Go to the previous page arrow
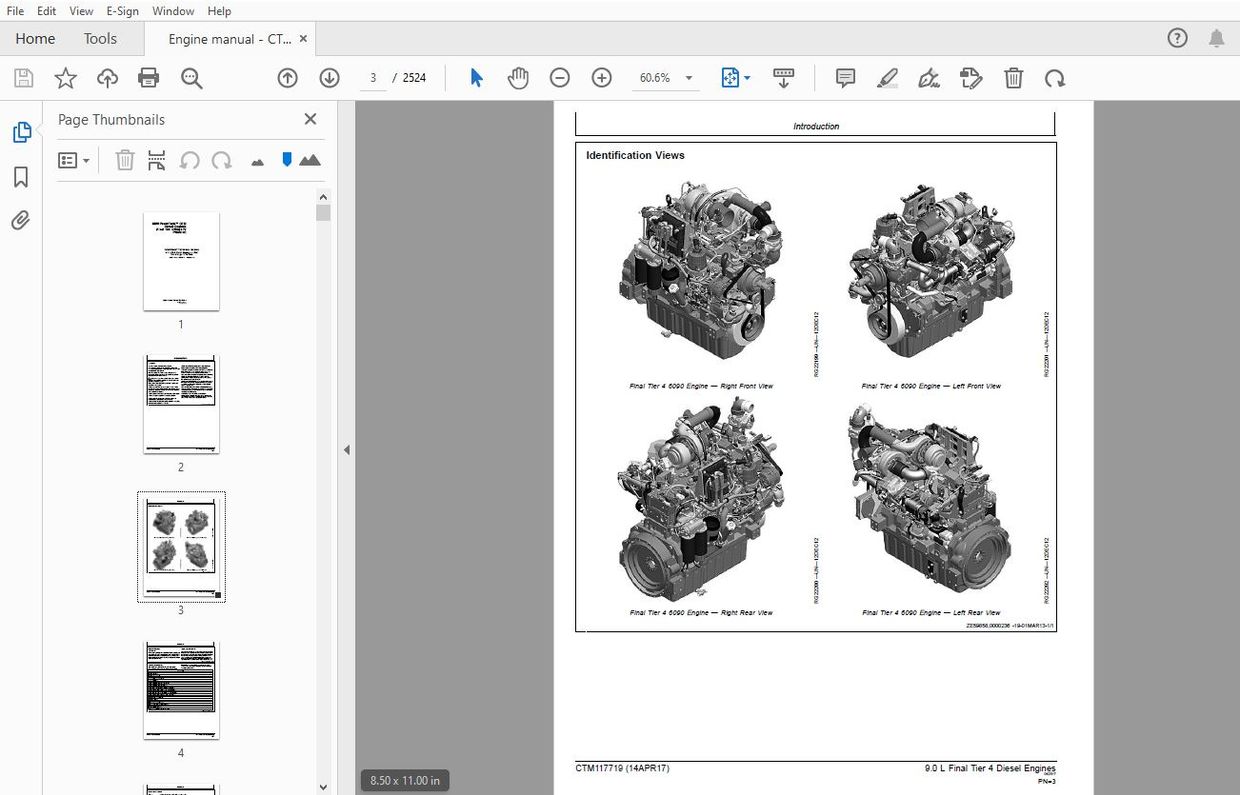Screen dimensions: 1240x795 point(288,78)
